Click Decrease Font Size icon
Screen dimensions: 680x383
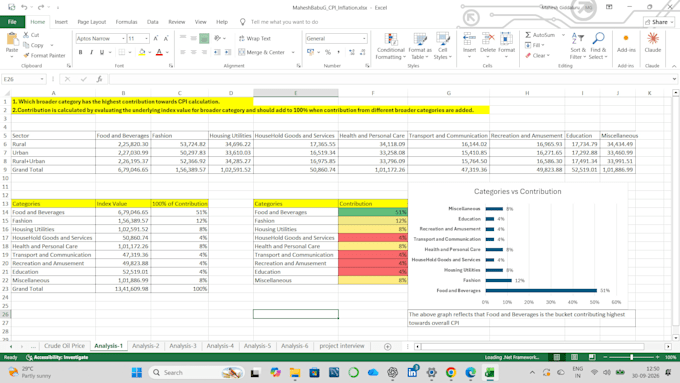coord(166,39)
